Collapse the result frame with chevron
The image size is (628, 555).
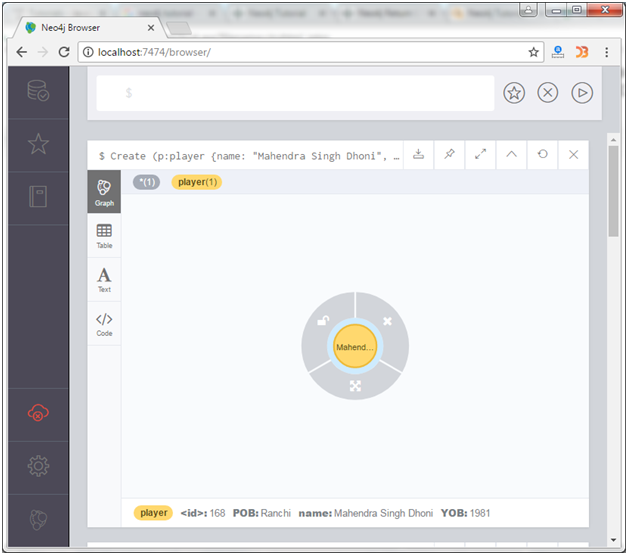pyautogui.click(x=511, y=155)
